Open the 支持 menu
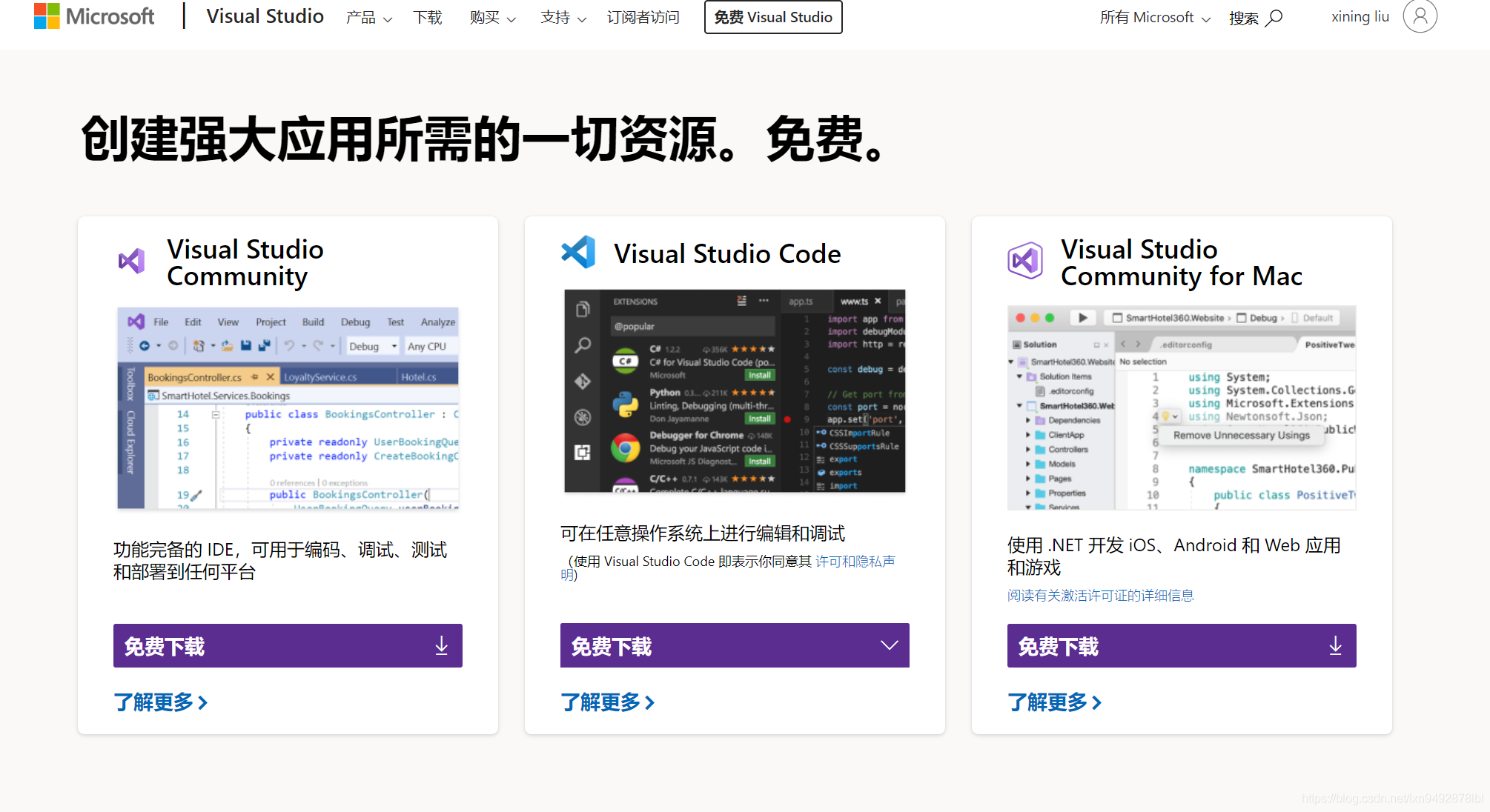The width and height of the screenshot is (1490, 812). (563, 18)
